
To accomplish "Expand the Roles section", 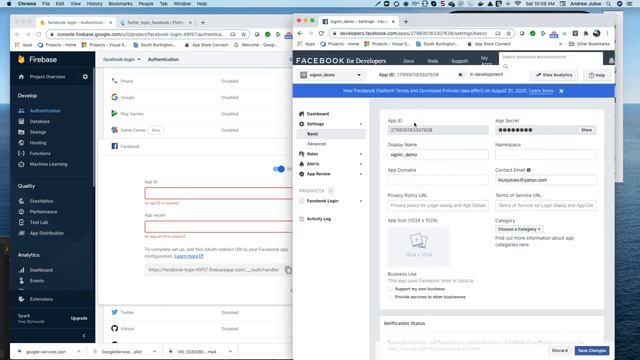I will coord(361,154).
